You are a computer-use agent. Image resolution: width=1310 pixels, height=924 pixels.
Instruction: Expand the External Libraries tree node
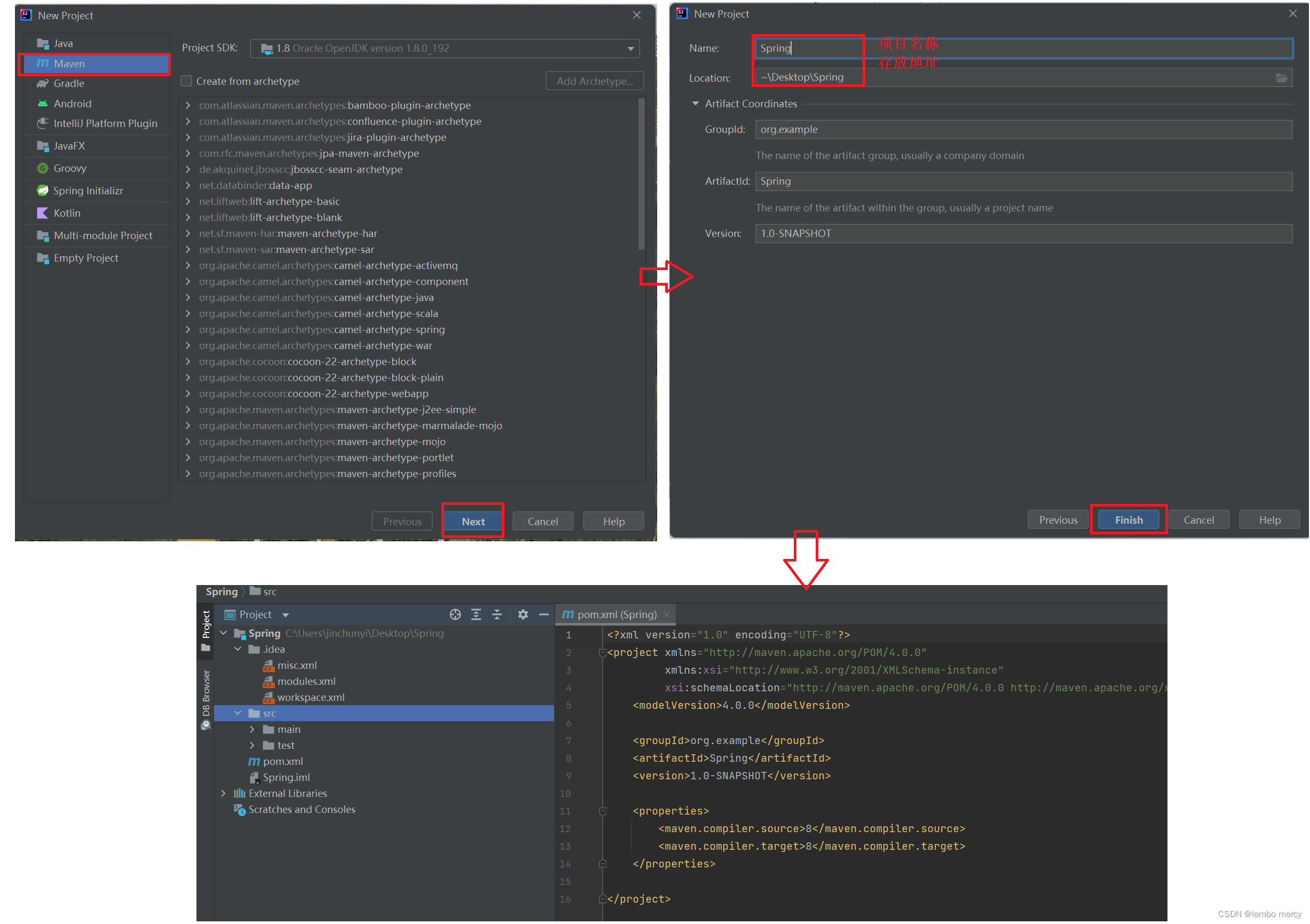pyautogui.click(x=224, y=793)
